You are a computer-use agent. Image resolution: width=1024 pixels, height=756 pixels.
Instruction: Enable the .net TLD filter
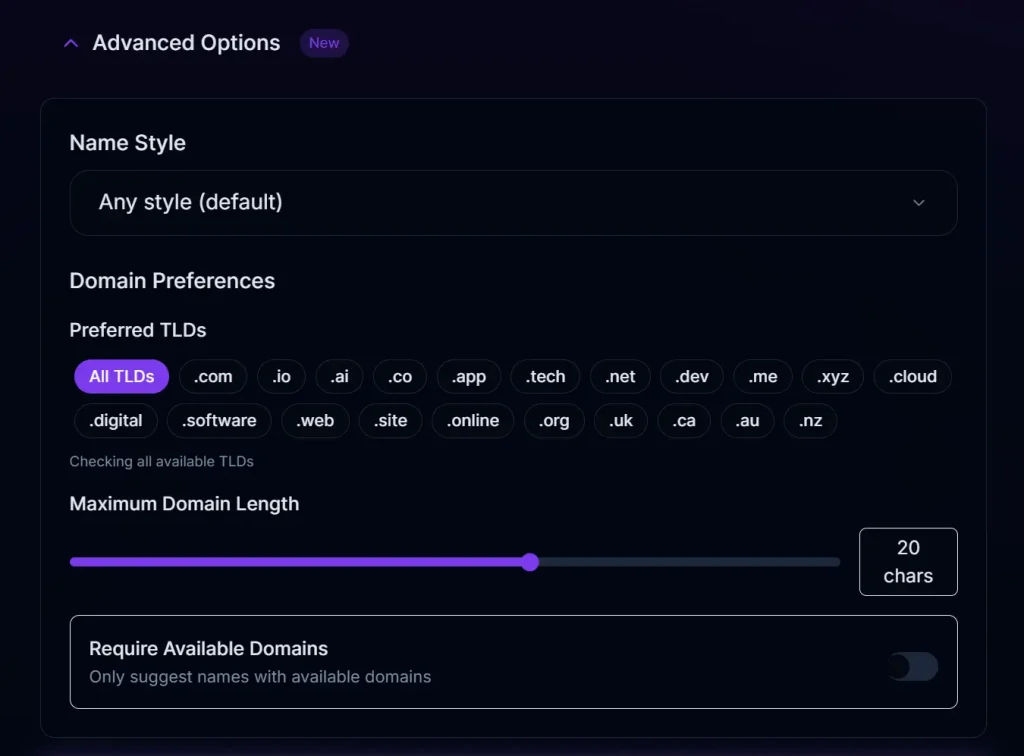[x=620, y=376]
